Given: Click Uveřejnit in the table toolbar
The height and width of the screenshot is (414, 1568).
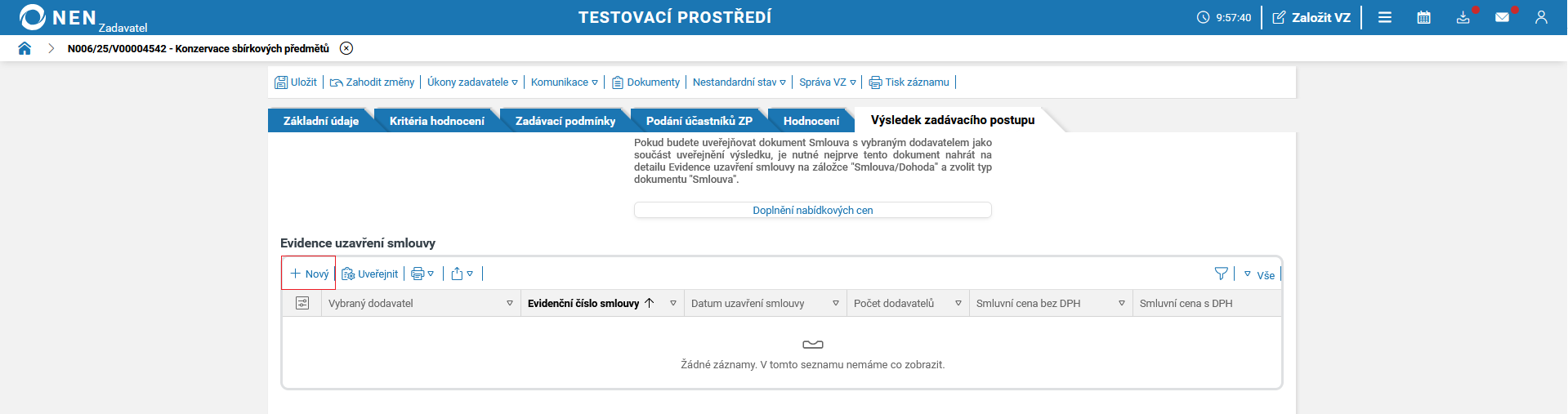Looking at the screenshot, I should [369, 274].
